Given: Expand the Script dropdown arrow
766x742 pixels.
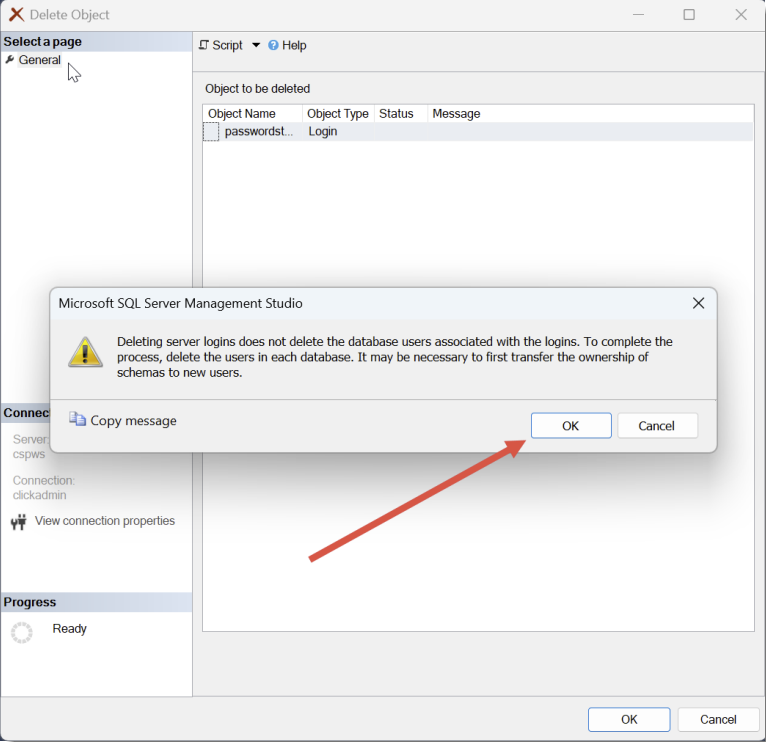Looking at the screenshot, I should point(256,45).
